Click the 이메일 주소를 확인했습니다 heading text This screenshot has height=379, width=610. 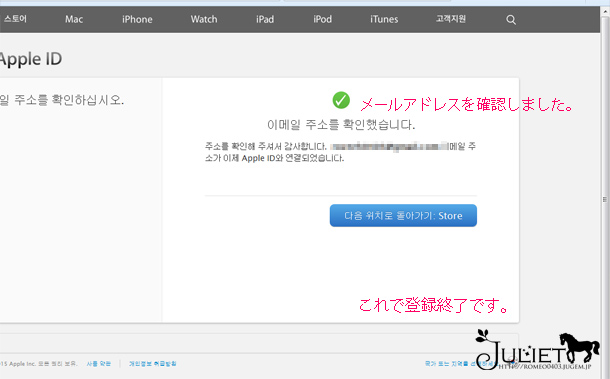point(341,125)
